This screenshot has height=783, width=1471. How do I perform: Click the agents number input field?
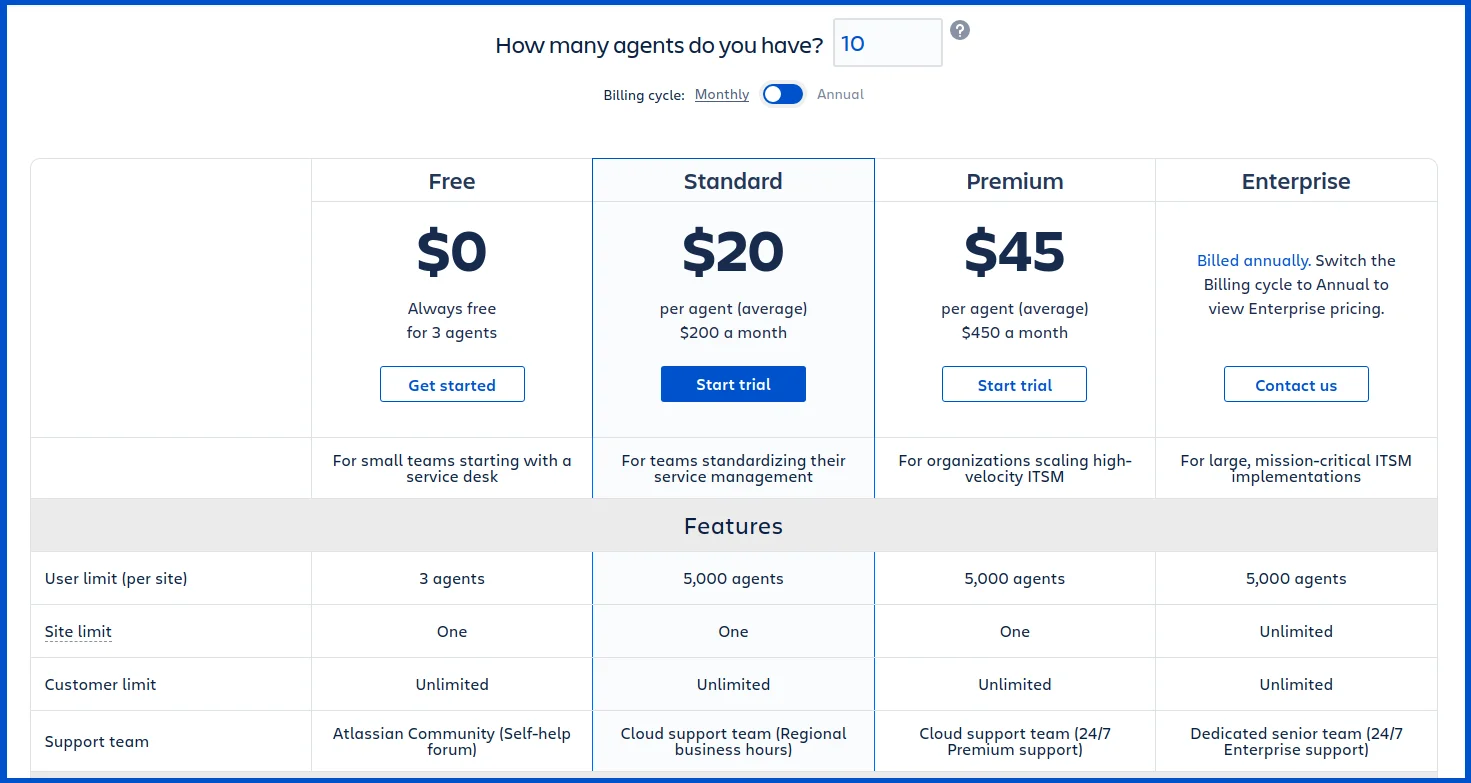point(888,43)
